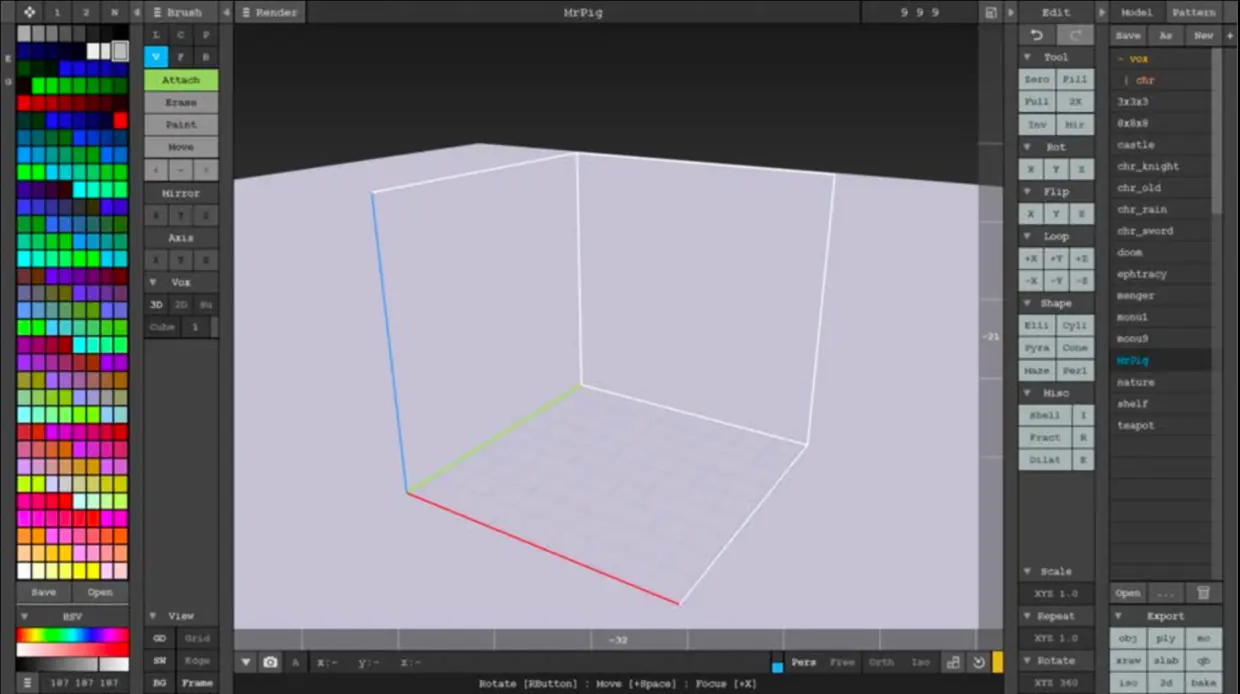Screen dimensions: 1240x694
Task: Click the view cube icon near Iso
Action: 953,662
